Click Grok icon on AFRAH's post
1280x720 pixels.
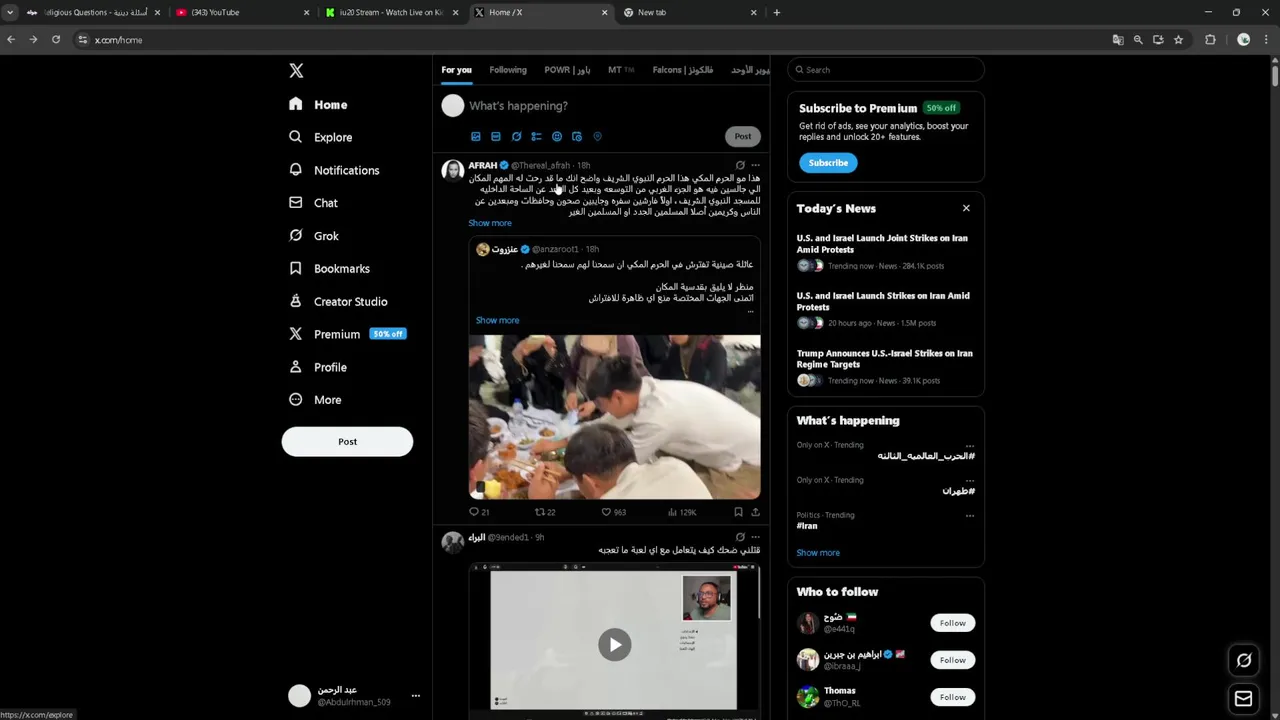click(740, 165)
